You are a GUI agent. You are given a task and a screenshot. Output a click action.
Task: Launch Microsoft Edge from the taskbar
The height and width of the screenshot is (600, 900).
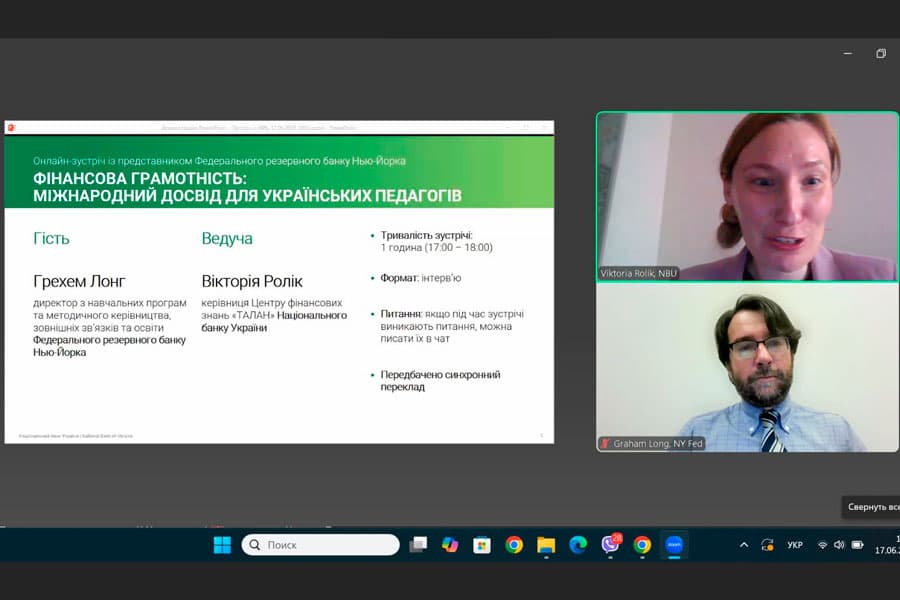coord(578,545)
